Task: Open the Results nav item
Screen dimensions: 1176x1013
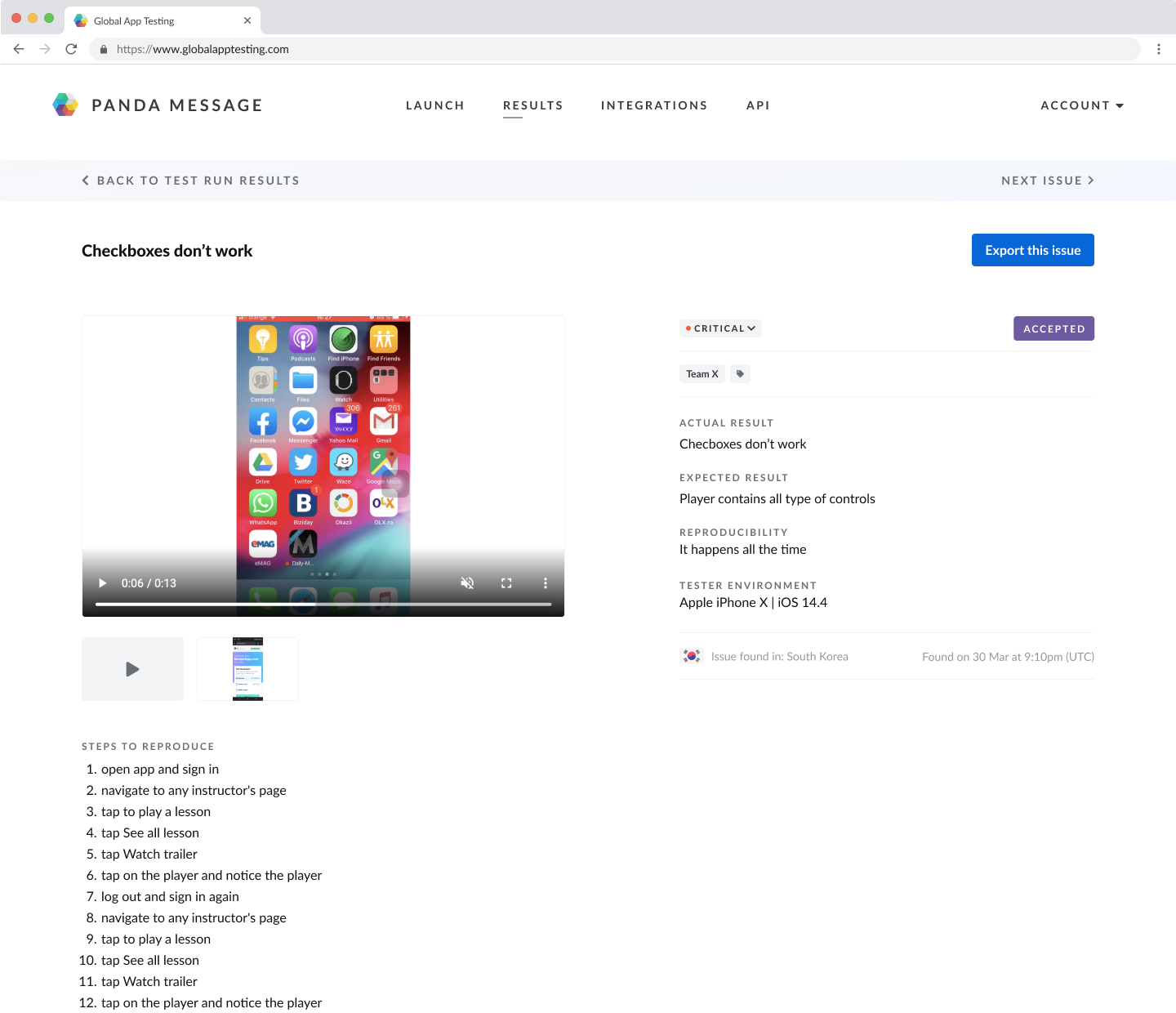Action: click(533, 105)
